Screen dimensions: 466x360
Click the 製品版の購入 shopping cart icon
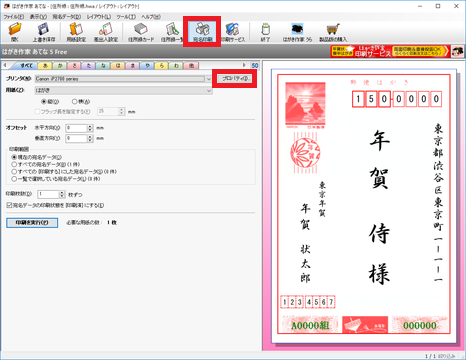coord(333,32)
